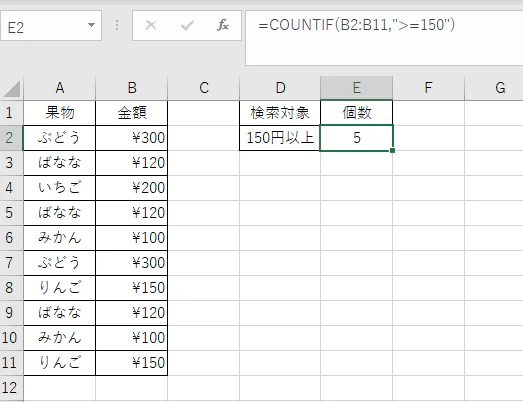
Task: Click cell B1 containing 金額
Action: pos(132,113)
